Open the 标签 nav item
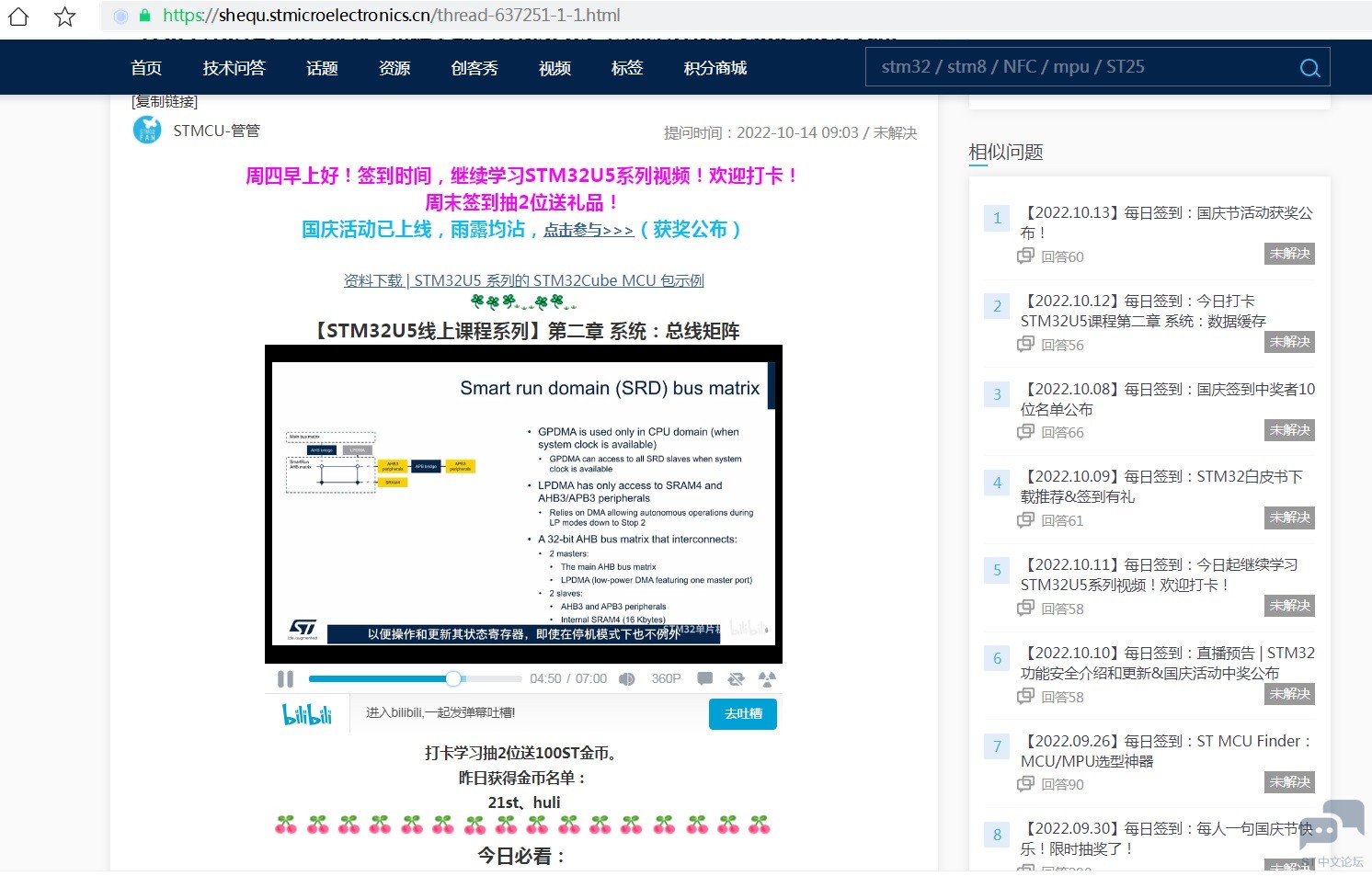 tap(627, 68)
